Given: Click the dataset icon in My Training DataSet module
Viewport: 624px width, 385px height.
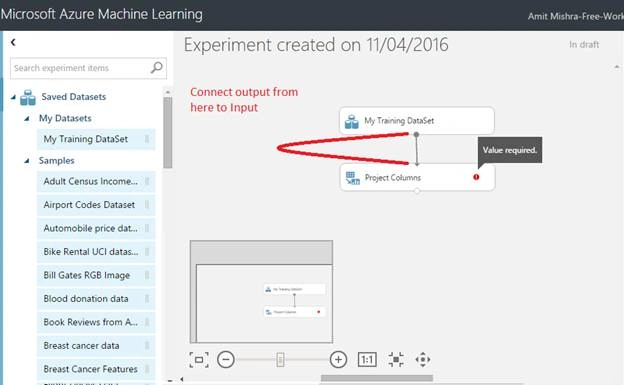Looking at the screenshot, I should point(352,121).
